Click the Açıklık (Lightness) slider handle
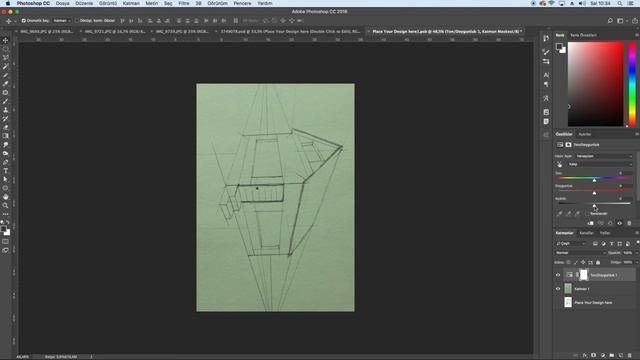 594,205
